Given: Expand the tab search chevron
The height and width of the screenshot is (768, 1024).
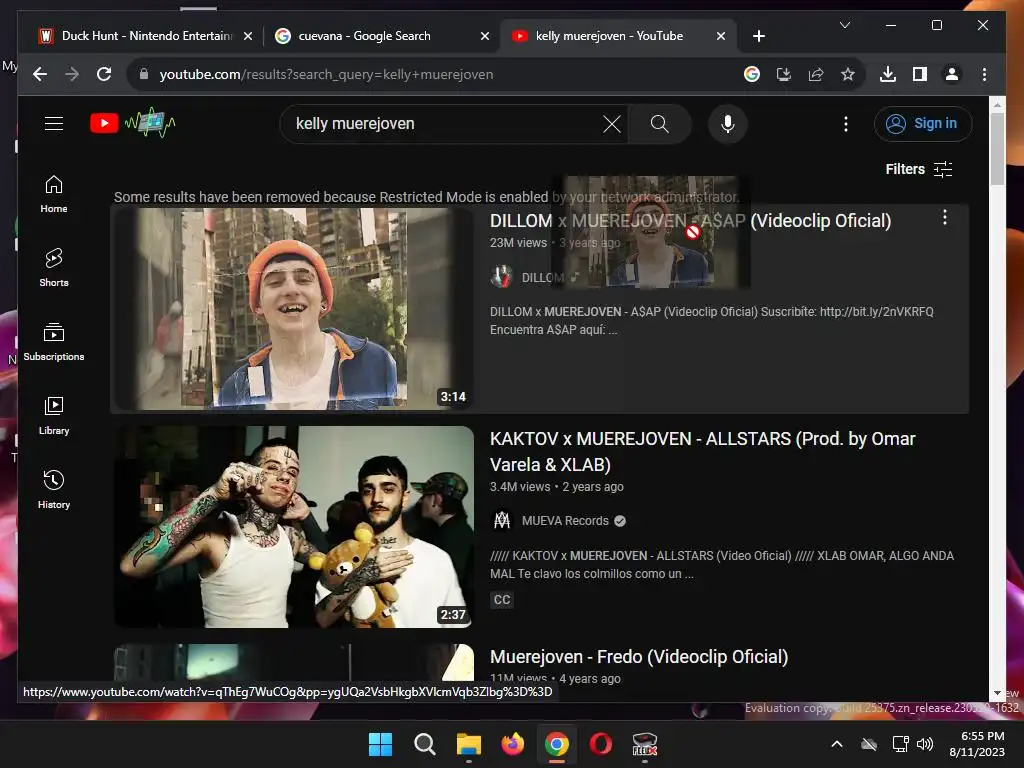Looking at the screenshot, I should 844,25.
